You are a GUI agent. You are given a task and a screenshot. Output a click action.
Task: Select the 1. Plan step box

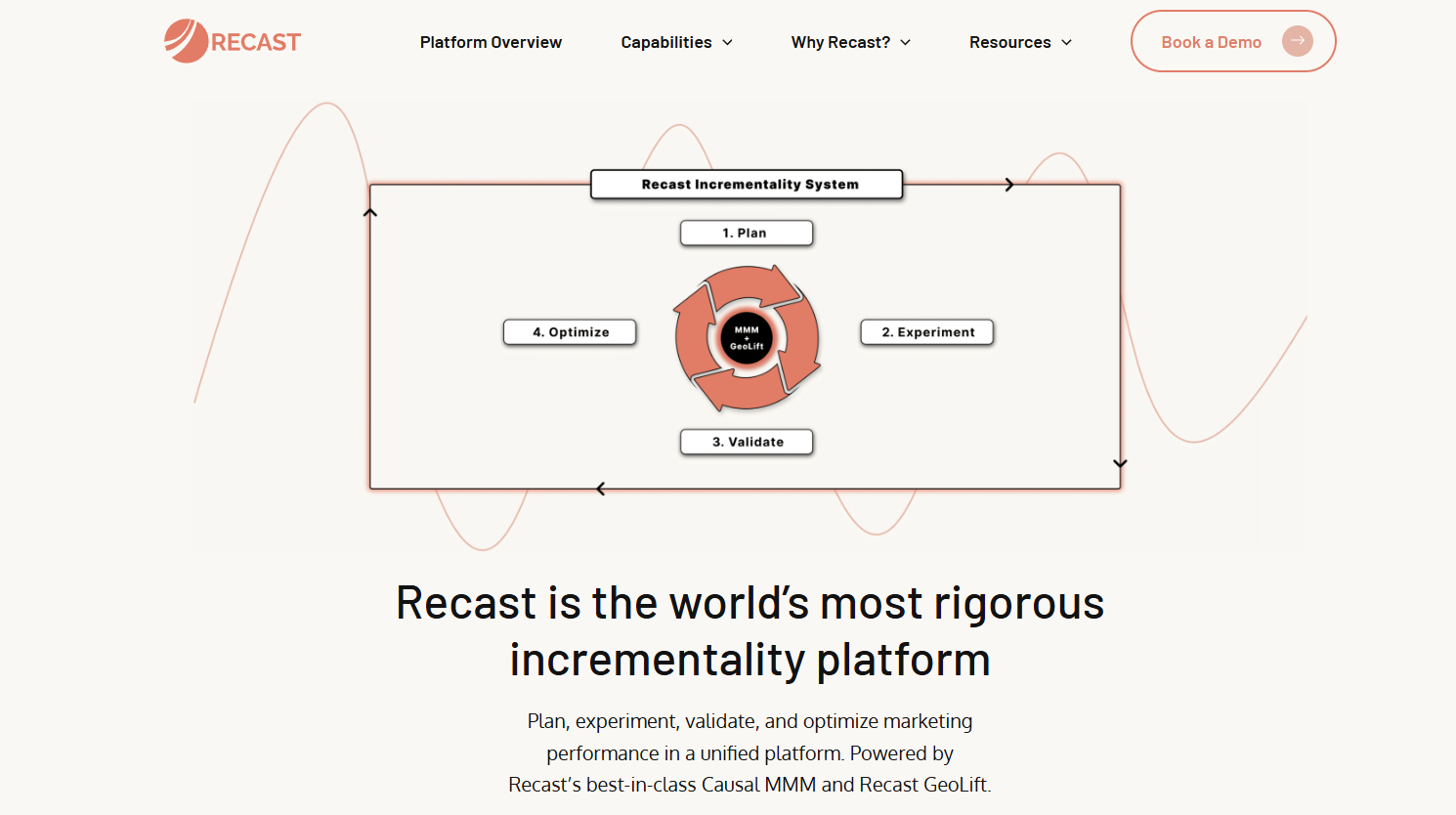(747, 233)
